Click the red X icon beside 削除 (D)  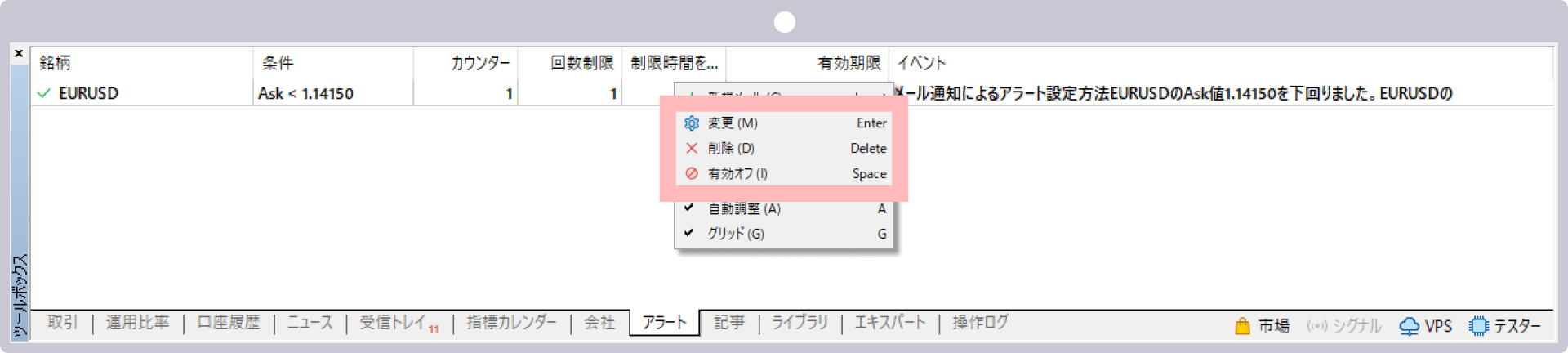coord(692,149)
